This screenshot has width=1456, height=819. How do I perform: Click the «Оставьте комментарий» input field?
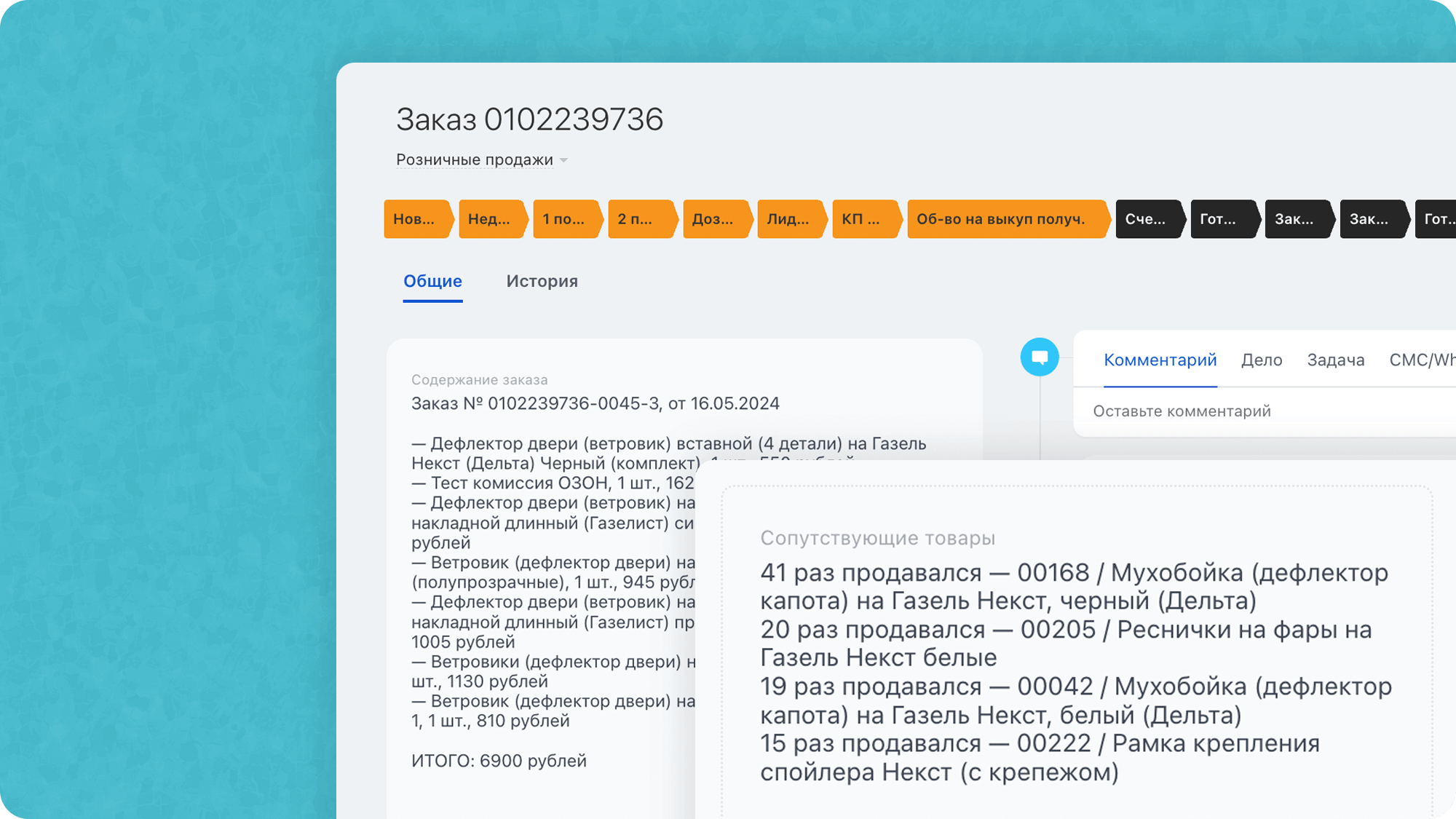[x=1181, y=410]
